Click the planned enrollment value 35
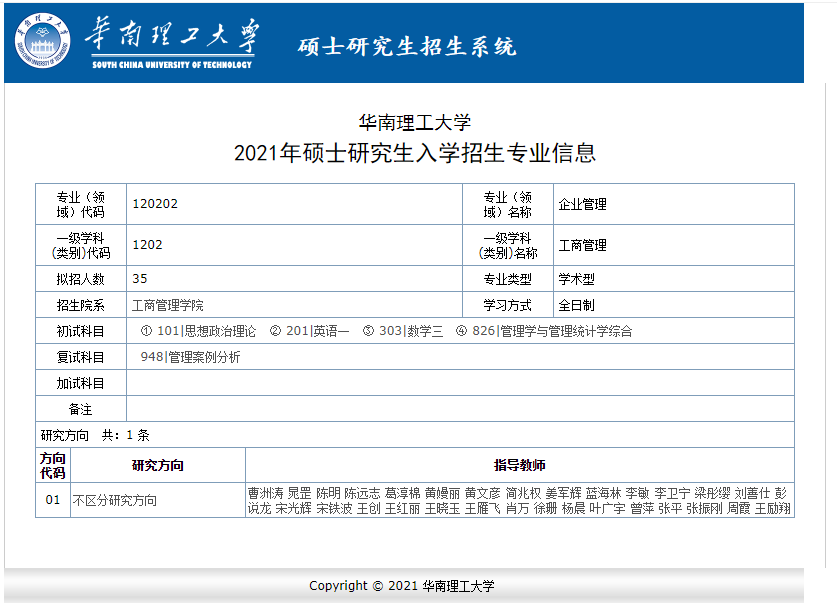The height and width of the screenshot is (609, 837). point(140,279)
